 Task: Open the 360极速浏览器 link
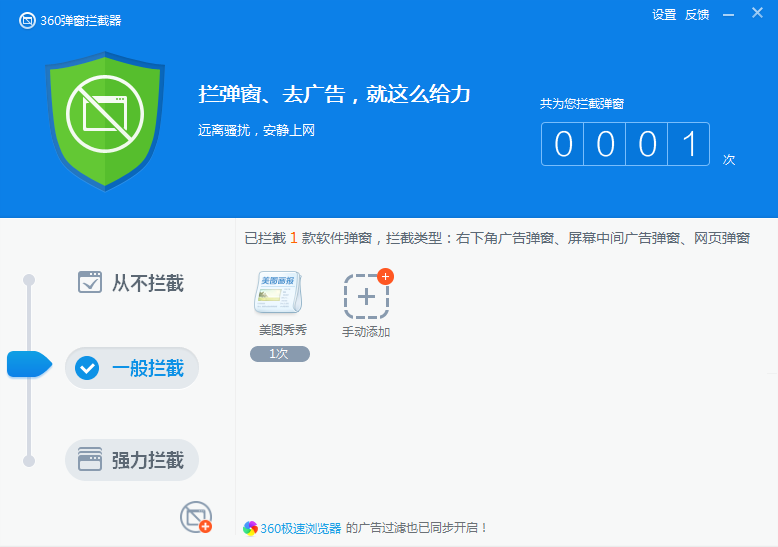301,529
